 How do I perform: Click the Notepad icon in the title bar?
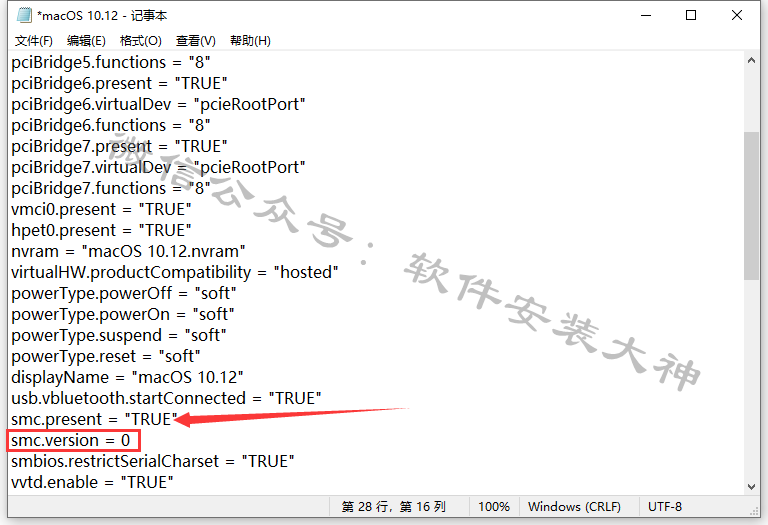pos(24,15)
